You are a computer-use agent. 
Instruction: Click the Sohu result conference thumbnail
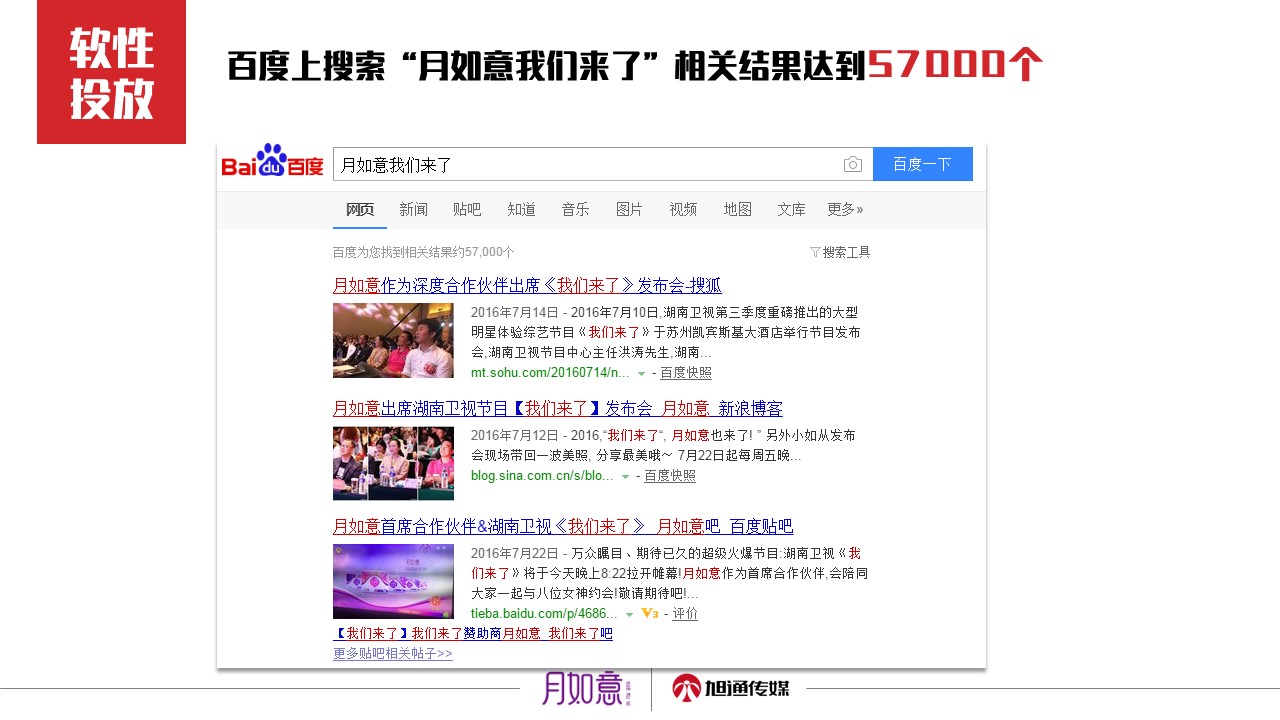click(393, 340)
